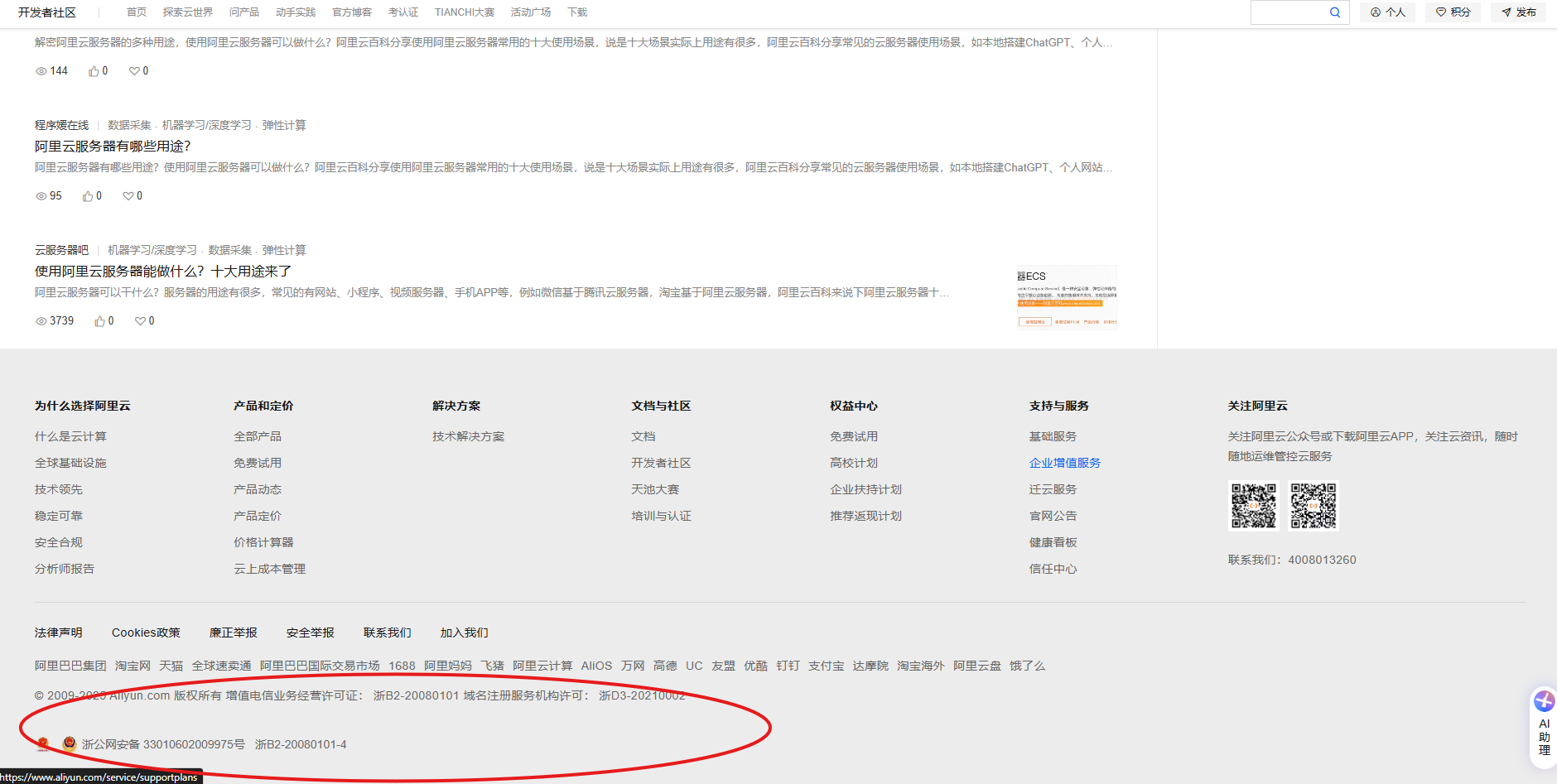Open footer link 迁云服务

coord(1053,489)
